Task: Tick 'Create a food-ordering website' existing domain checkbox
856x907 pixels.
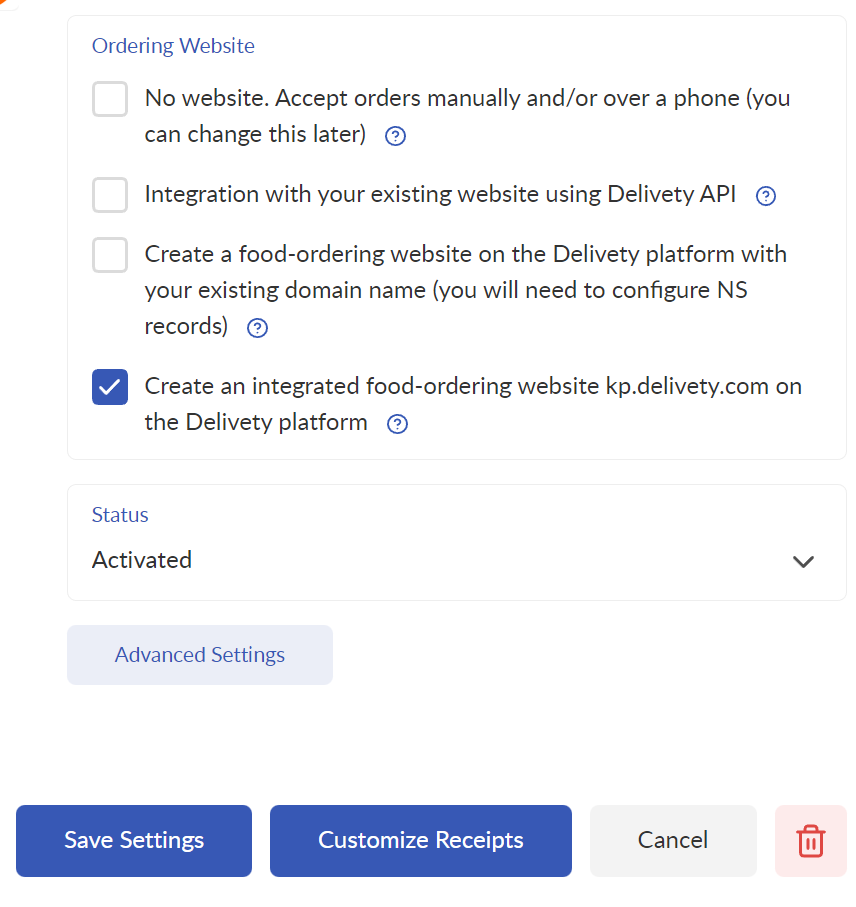Action: point(110,255)
